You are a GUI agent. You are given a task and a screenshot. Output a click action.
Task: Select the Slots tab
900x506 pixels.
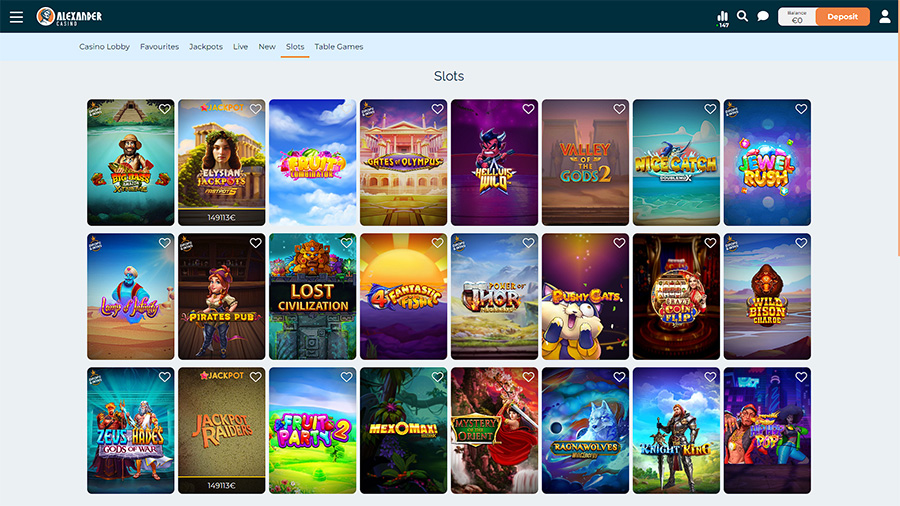click(295, 46)
